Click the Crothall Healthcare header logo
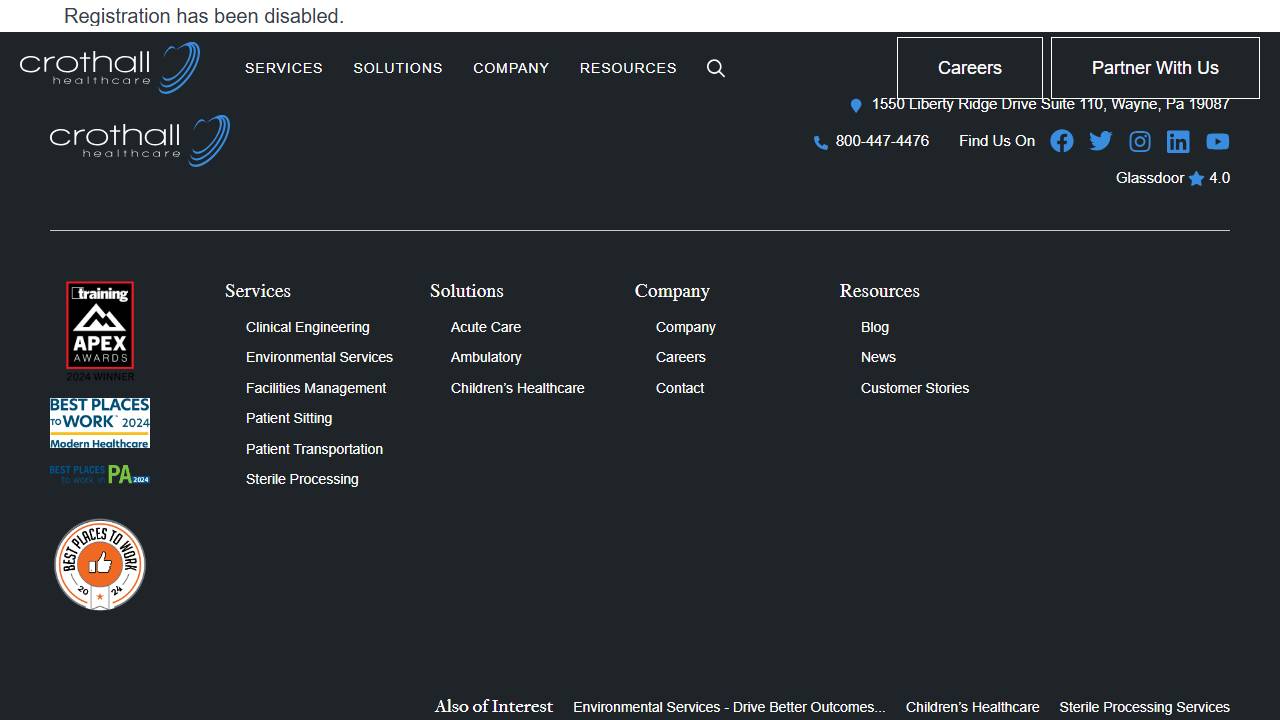Viewport: 1280px width, 720px height. tap(110, 68)
